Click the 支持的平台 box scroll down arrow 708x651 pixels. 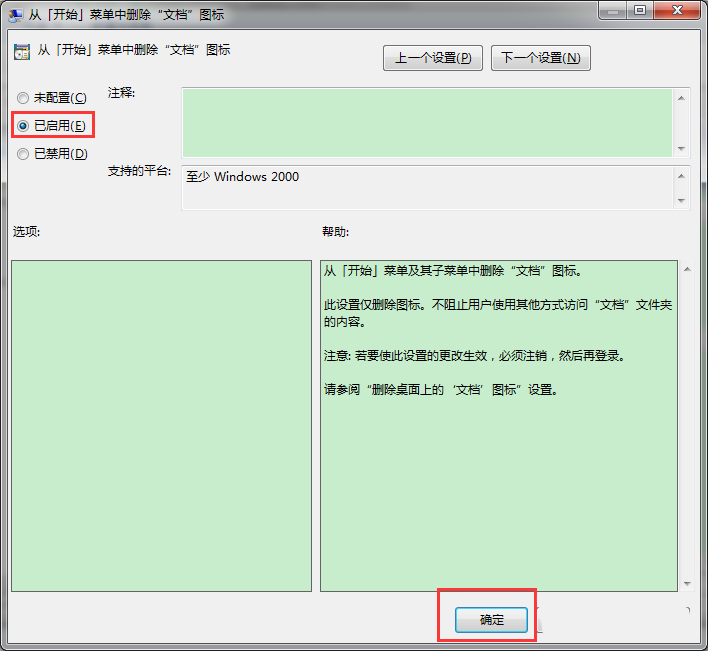[x=681, y=200]
